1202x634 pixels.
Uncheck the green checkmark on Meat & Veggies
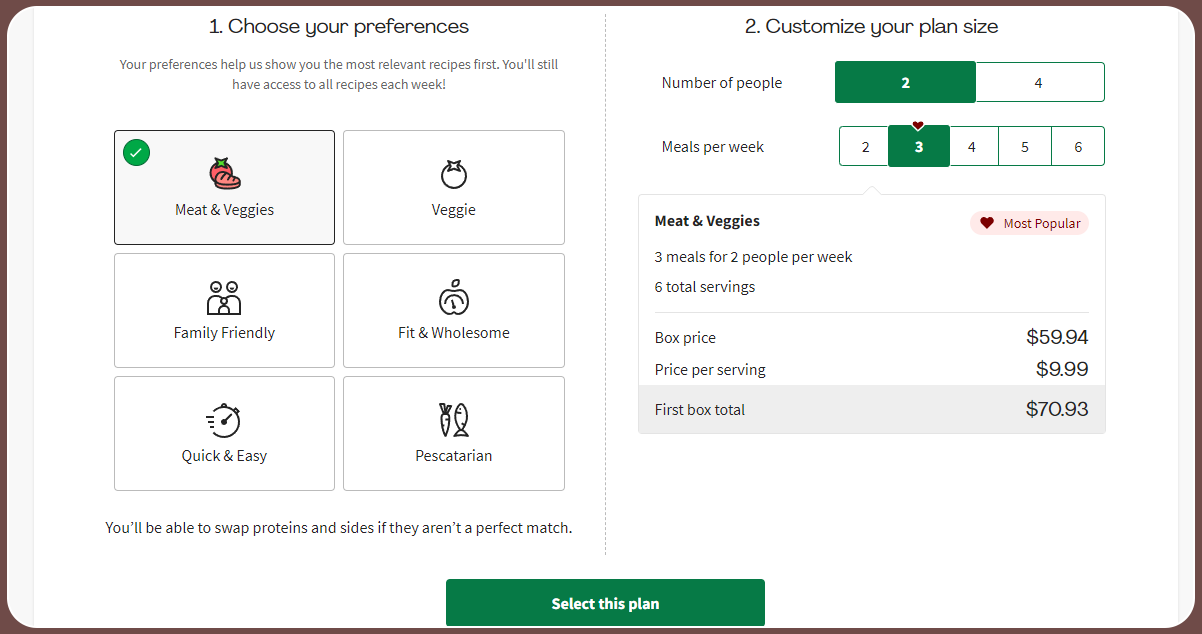[x=137, y=153]
